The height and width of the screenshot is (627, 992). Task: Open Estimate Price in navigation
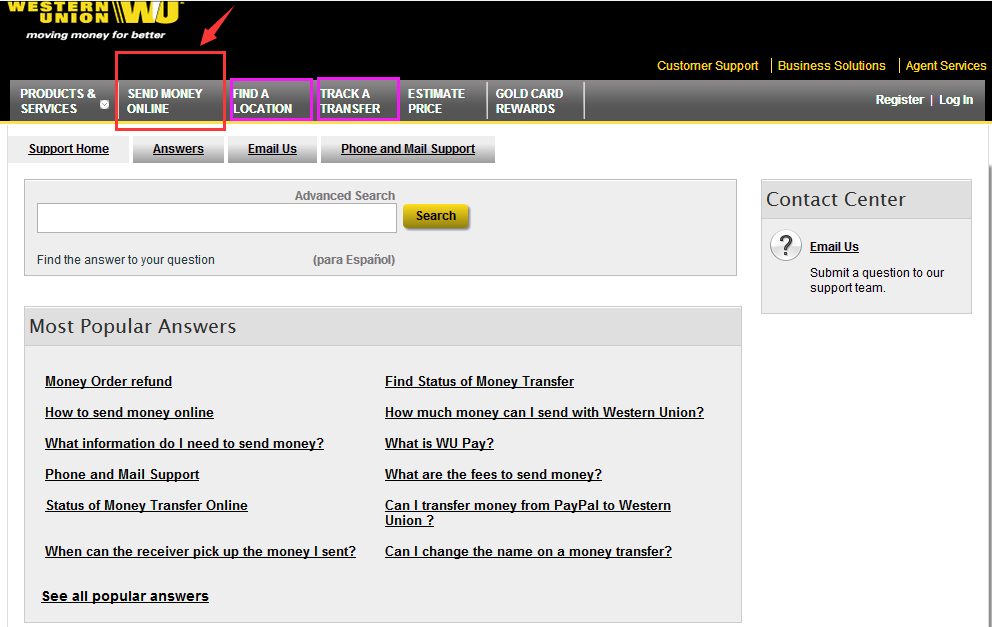tap(436, 101)
